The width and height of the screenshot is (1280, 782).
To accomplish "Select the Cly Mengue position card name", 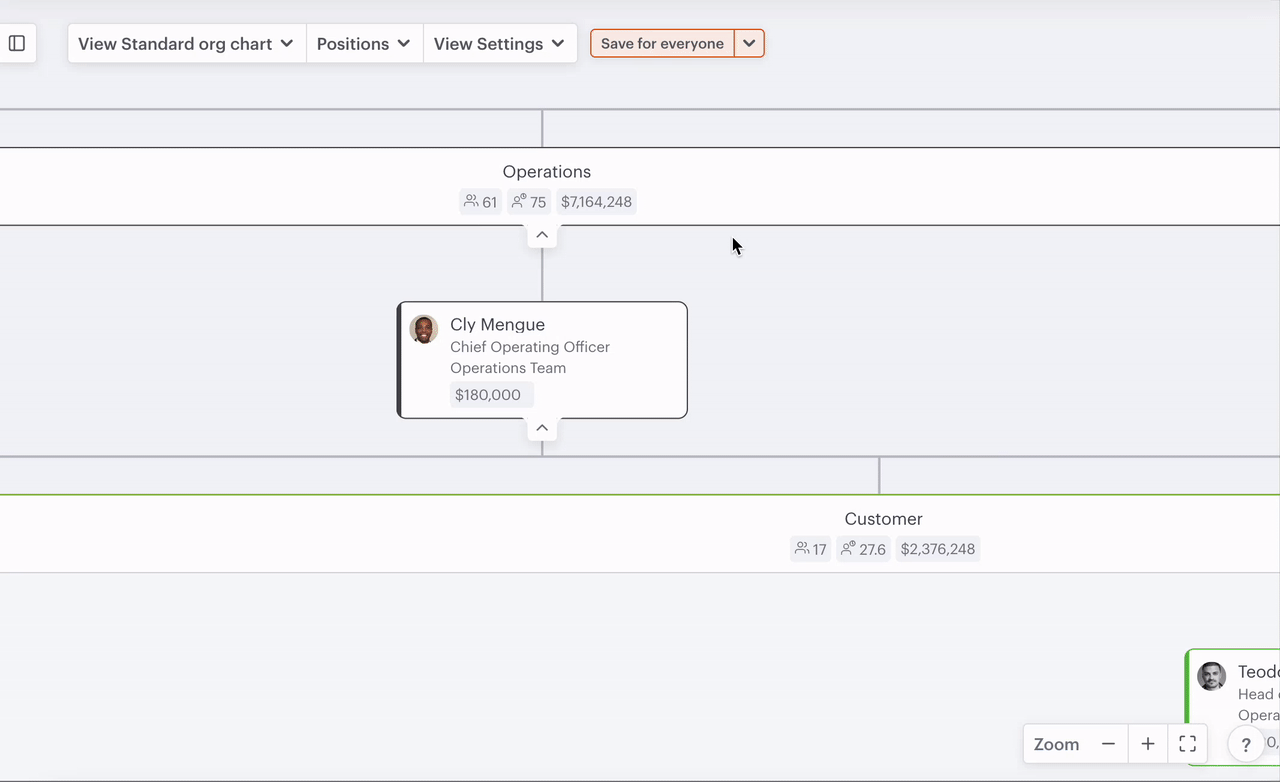I will point(497,325).
